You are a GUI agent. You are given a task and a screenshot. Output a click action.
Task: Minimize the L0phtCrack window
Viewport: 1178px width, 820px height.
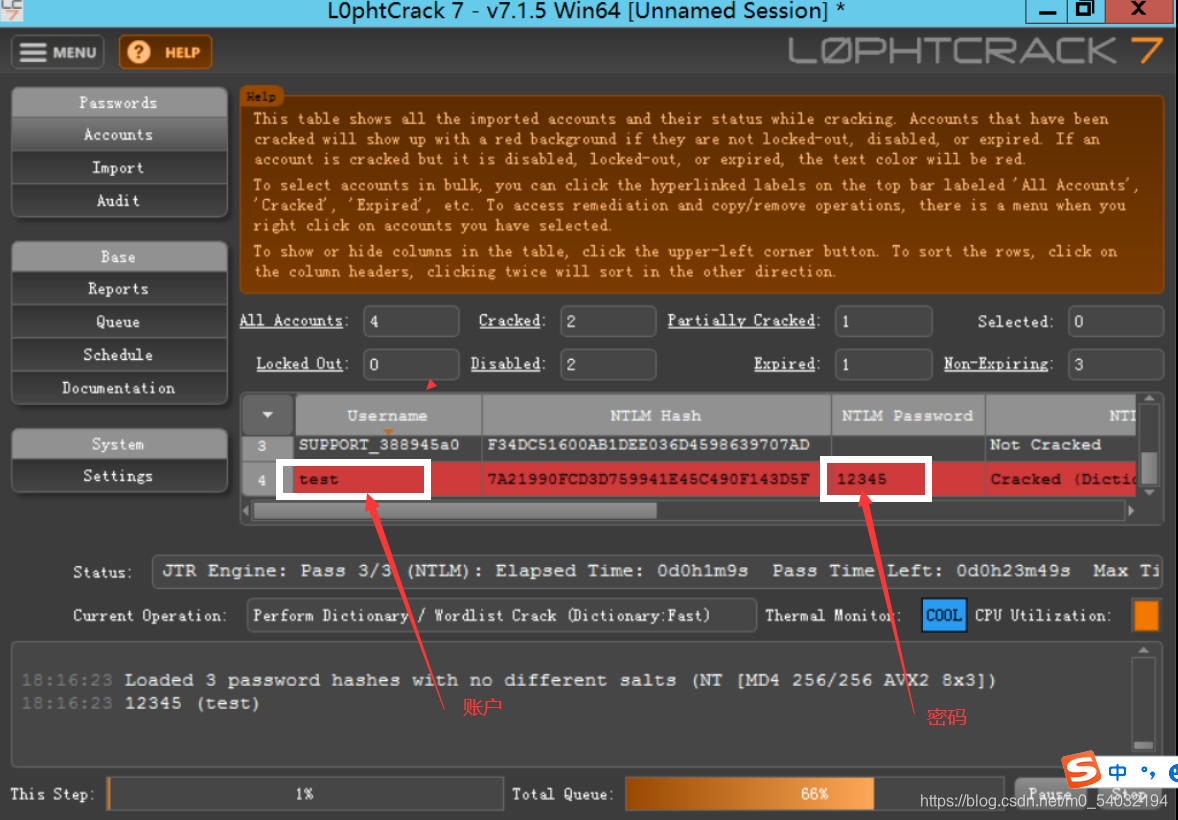(x=1047, y=11)
